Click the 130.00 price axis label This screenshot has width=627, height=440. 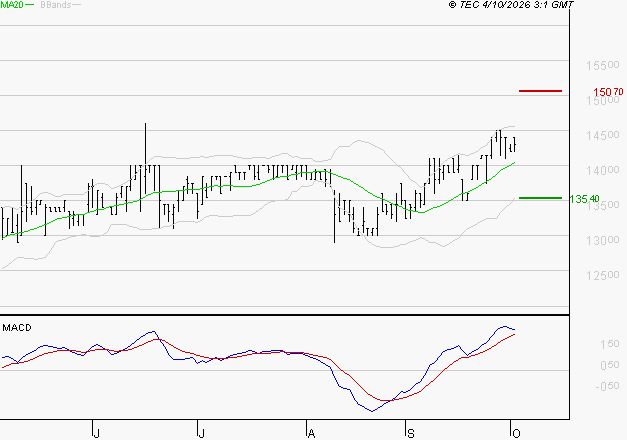[603, 240]
